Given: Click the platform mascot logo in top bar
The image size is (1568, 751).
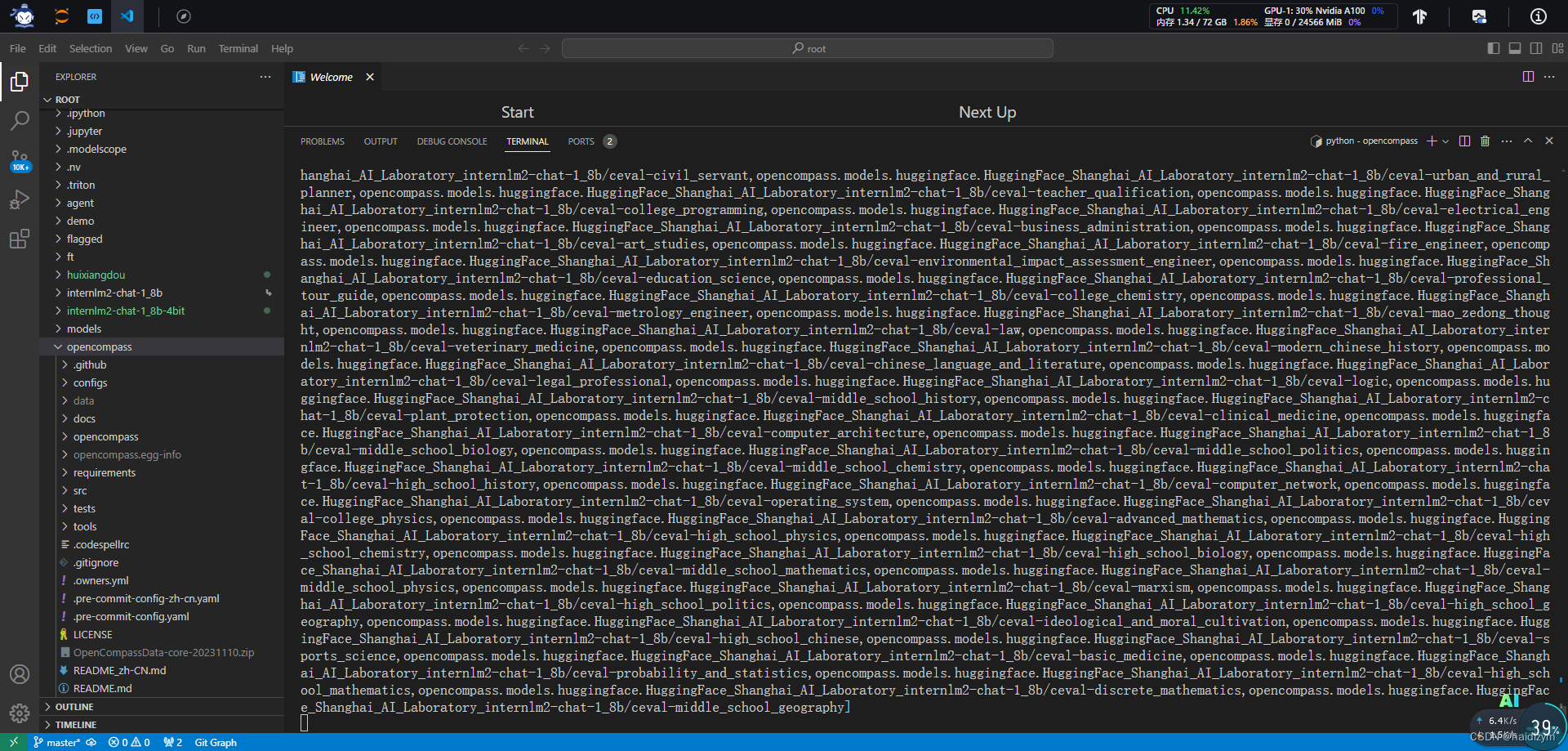Looking at the screenshot, I should [x=24, y=16].
